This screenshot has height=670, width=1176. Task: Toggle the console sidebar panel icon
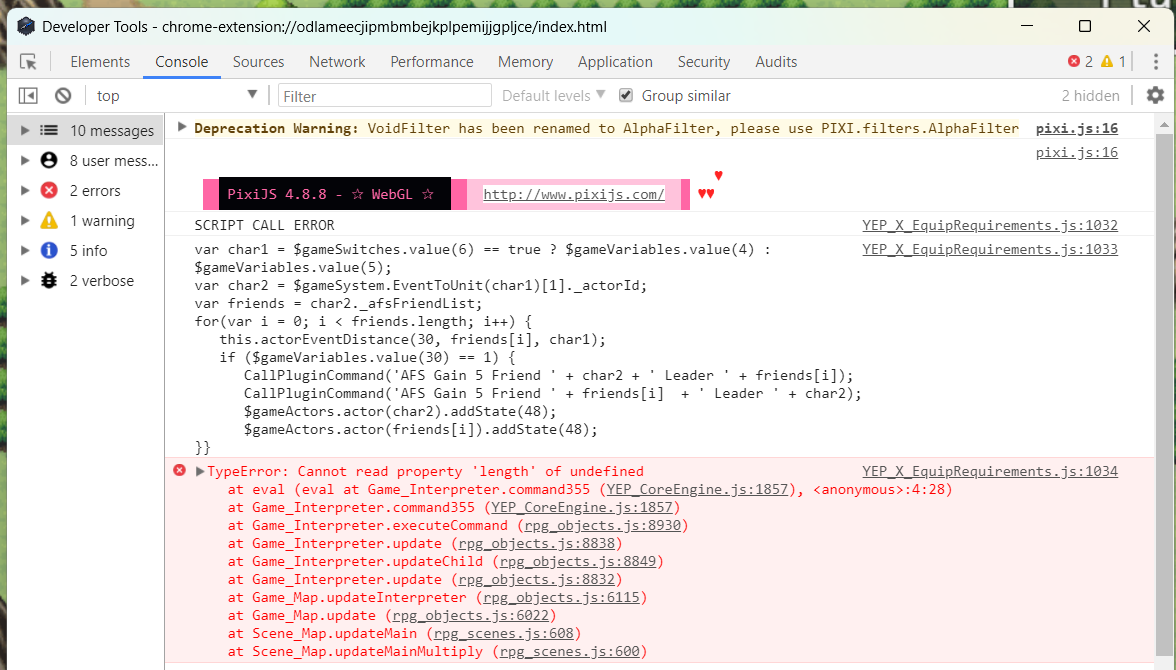tap(28, 96)
